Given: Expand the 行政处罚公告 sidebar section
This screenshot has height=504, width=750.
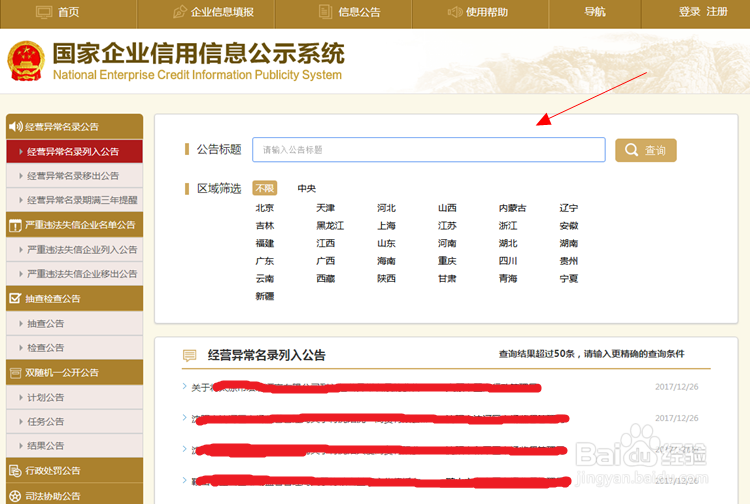Looking at the screenshot, I should coord(75,471).
